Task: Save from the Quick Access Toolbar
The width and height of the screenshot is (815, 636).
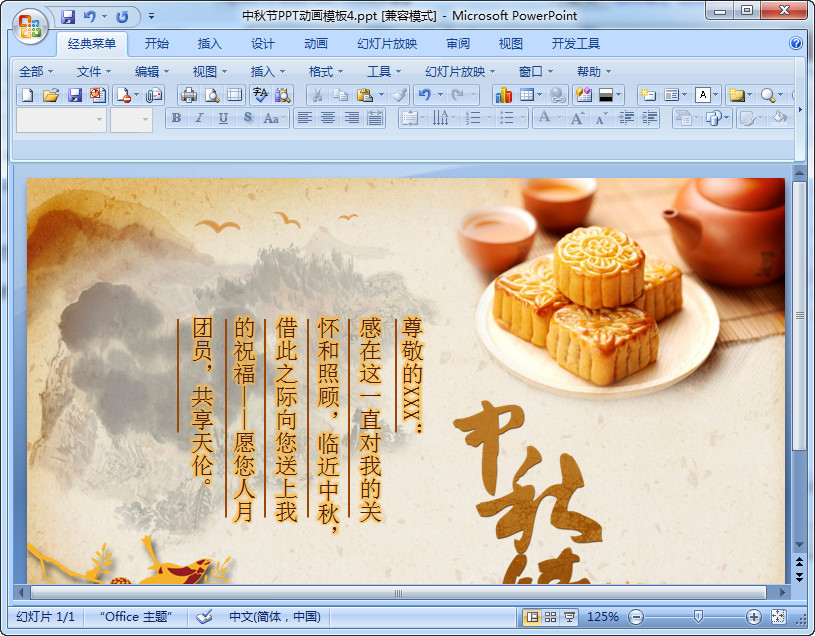Action: point(68,17)
